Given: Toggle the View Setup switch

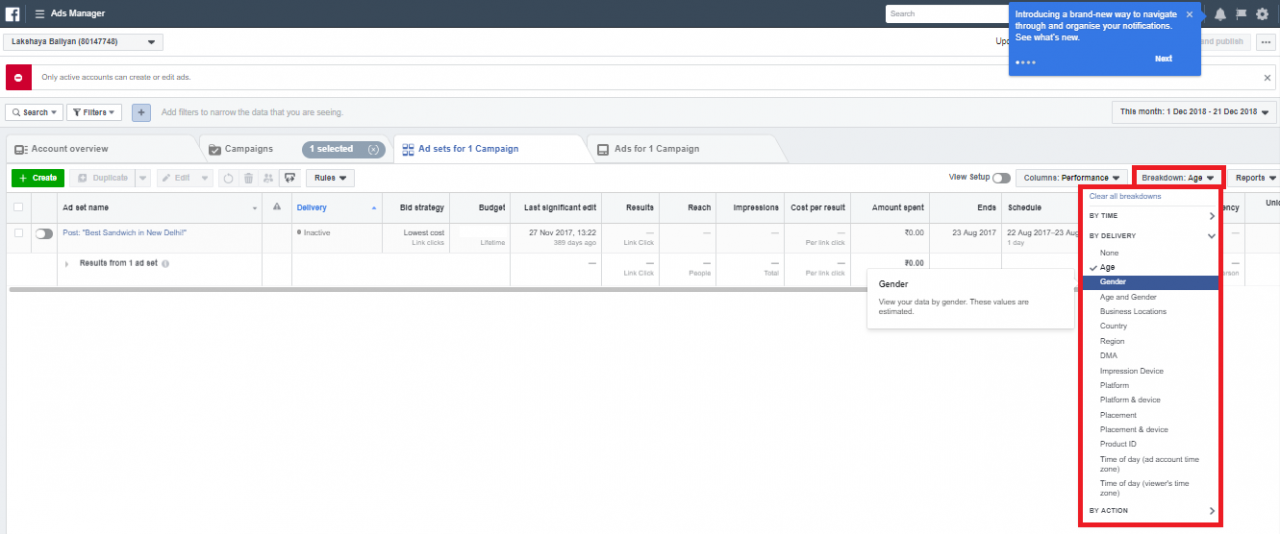Looking at the screenshot, I should (1001, 178).
